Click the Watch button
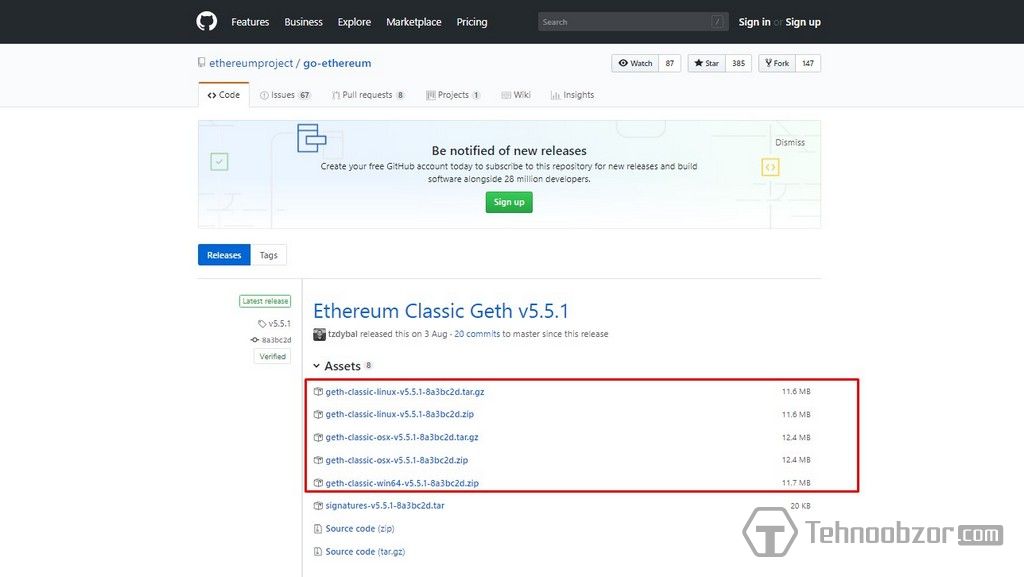Screen dimensions: 1024x577 (635, 63)
